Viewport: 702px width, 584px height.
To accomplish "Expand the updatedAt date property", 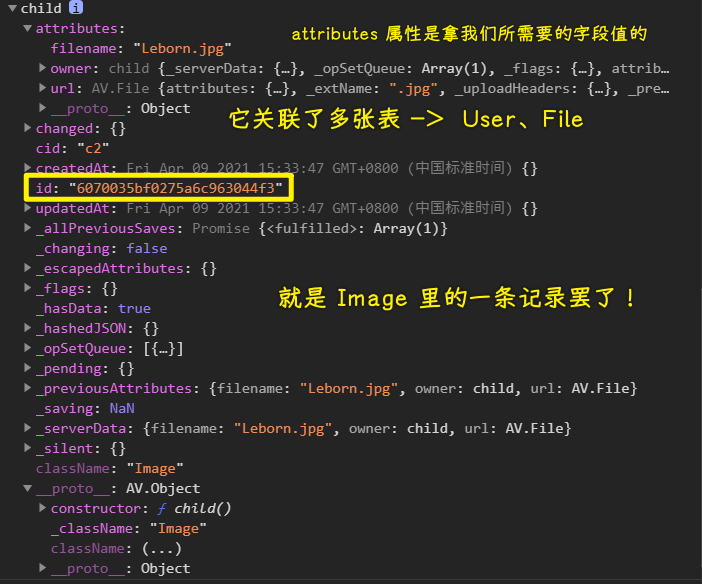I will [28, 208].
